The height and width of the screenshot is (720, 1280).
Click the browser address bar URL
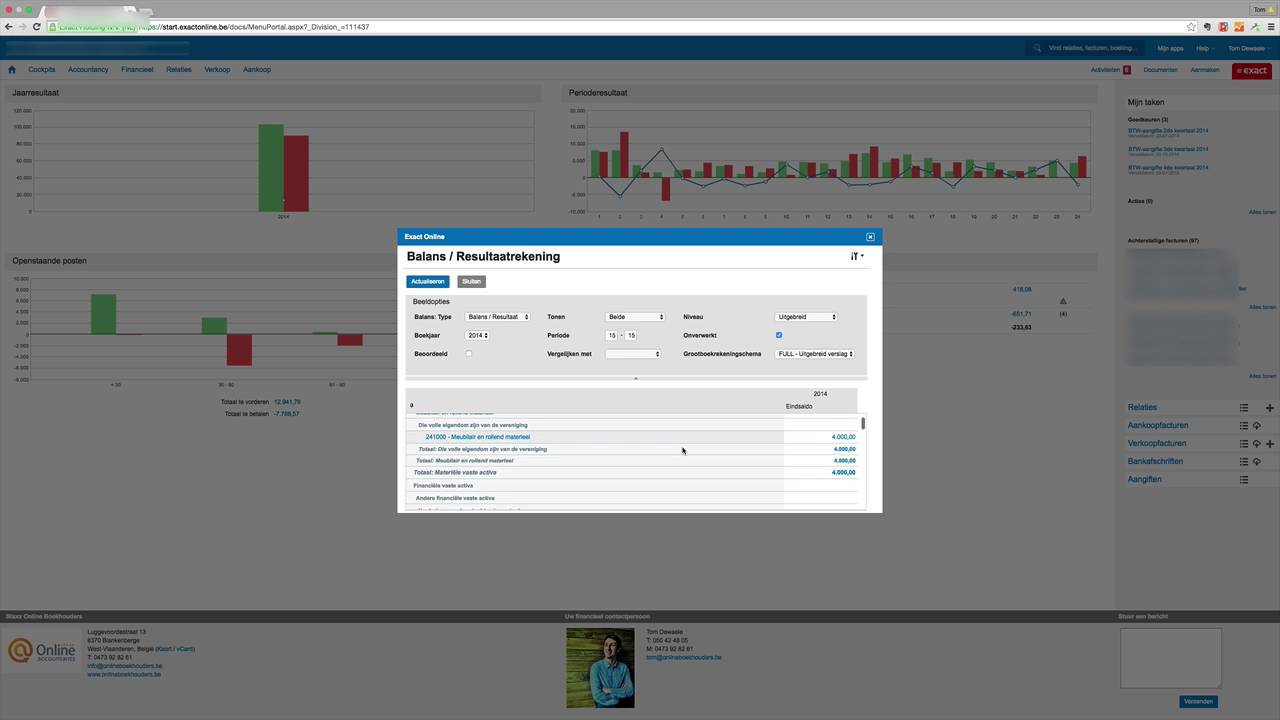254,27
